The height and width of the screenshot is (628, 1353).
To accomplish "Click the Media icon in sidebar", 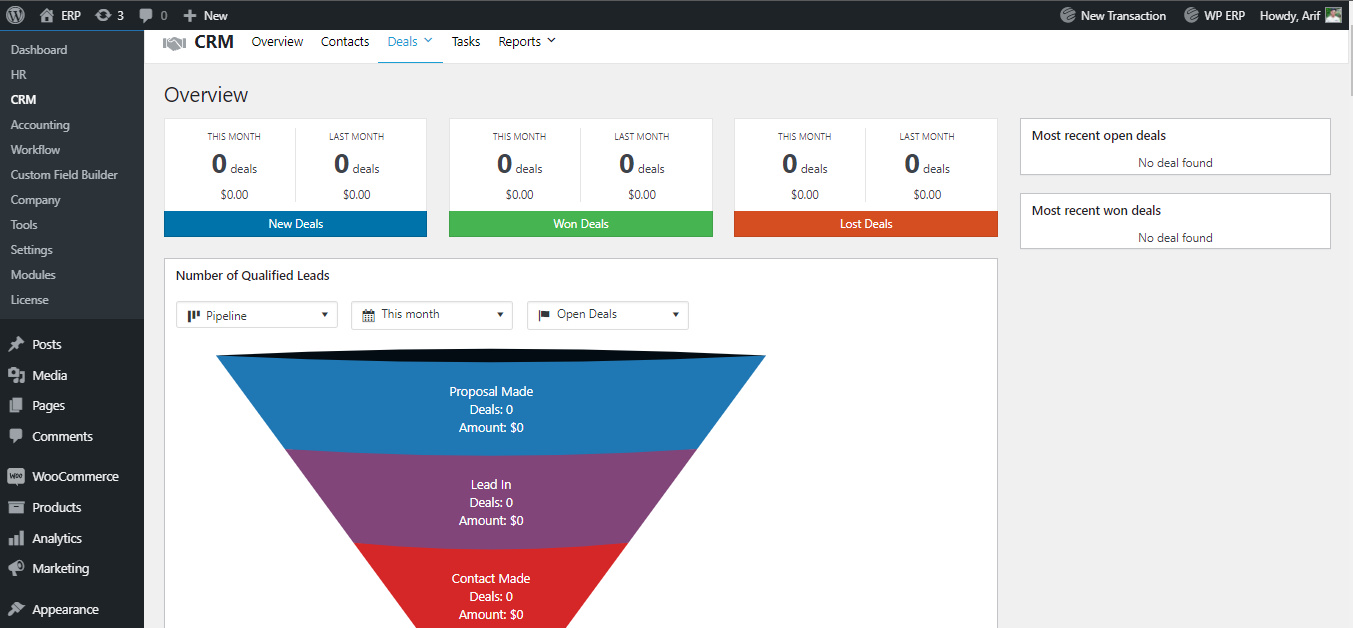I will point(16,375).
